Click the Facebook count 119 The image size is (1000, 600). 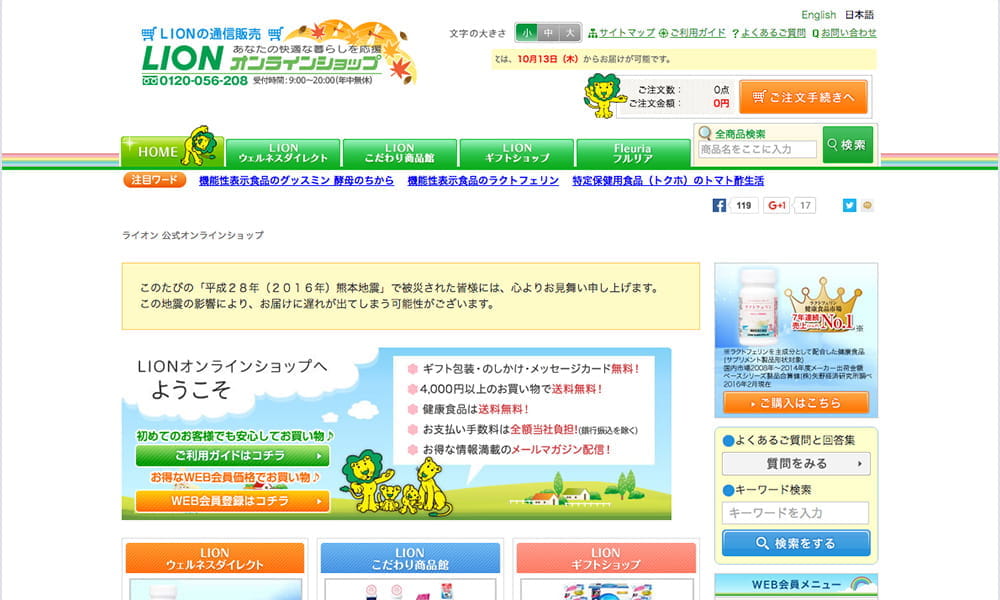pyautogui.click(x=744, y=205)
